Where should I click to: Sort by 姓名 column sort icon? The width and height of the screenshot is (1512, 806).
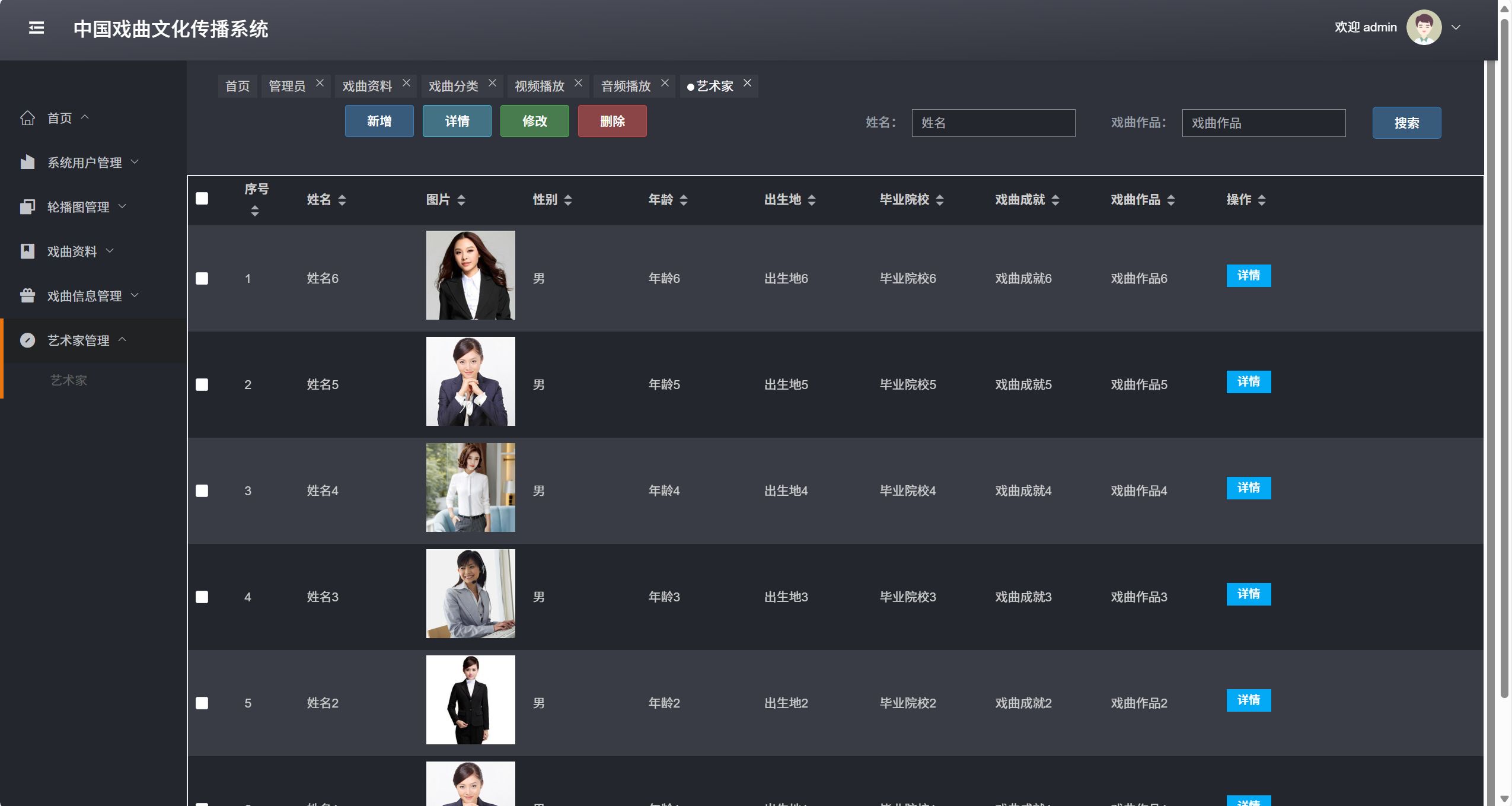click(342, 200)
